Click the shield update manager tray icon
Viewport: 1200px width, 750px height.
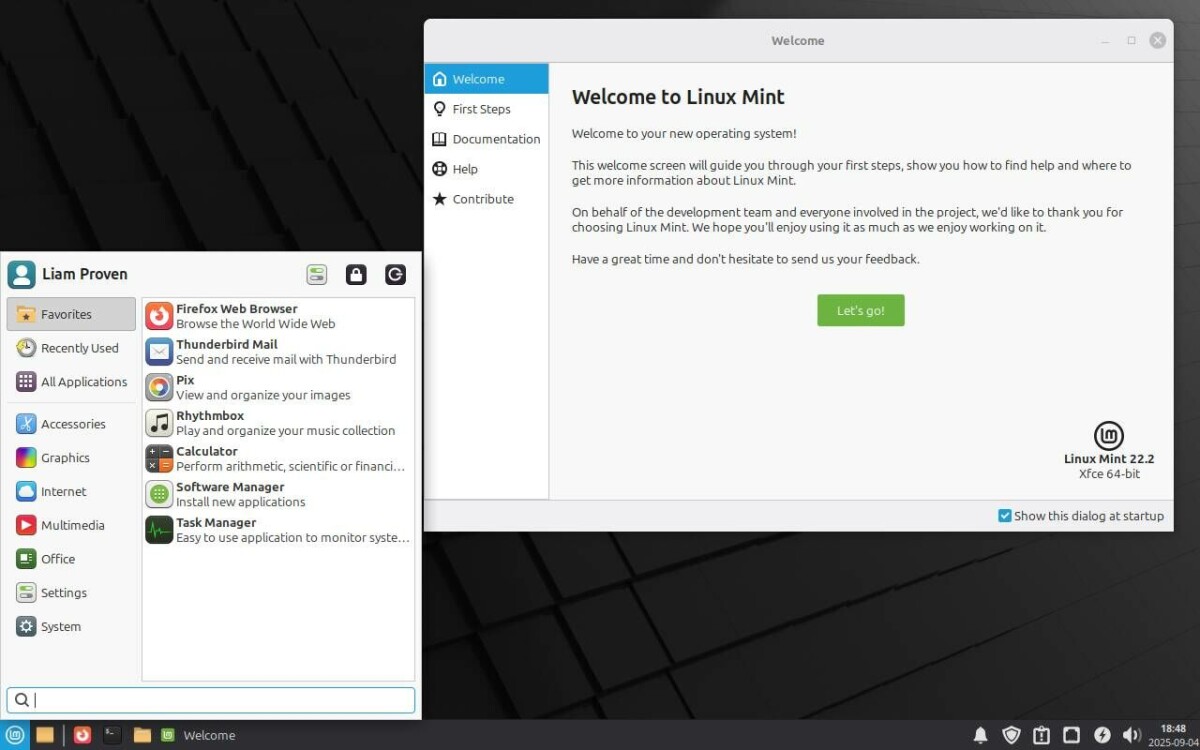click(1011, 735)
